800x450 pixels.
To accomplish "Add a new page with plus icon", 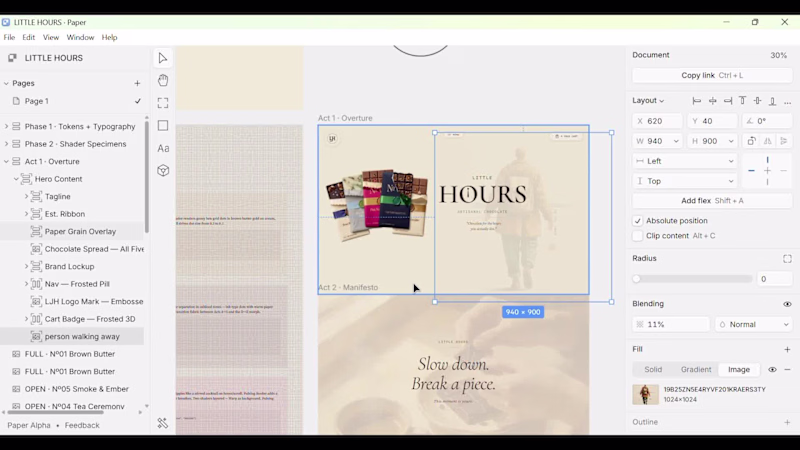I will tap(137, 83).
